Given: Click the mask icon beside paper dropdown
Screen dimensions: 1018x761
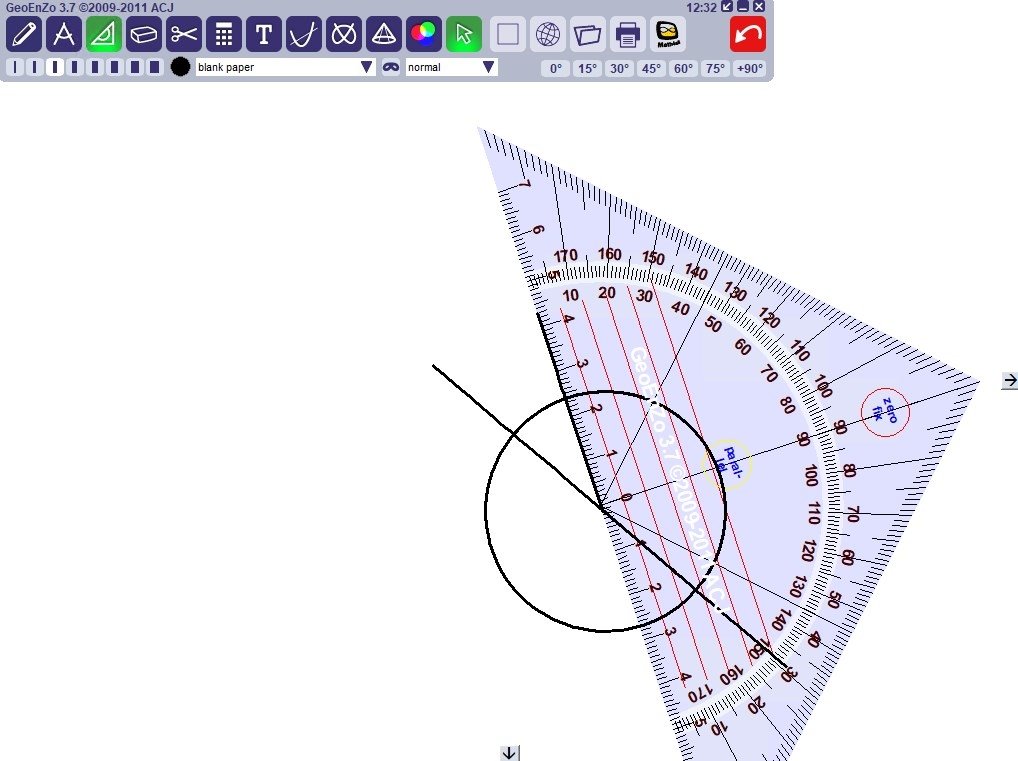Looking at the screenshot, I should (x=391, y=67).
